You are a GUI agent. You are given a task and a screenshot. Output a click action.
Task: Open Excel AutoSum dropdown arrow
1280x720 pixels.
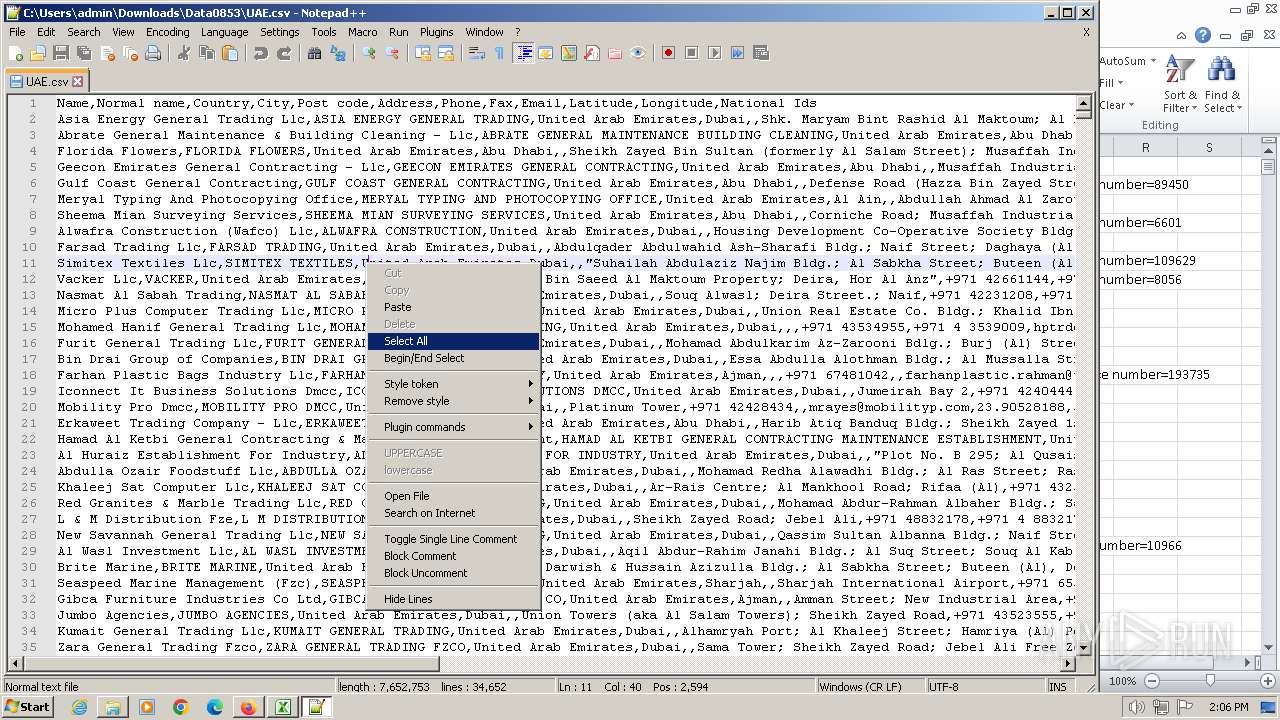[x=1153, y=61]
